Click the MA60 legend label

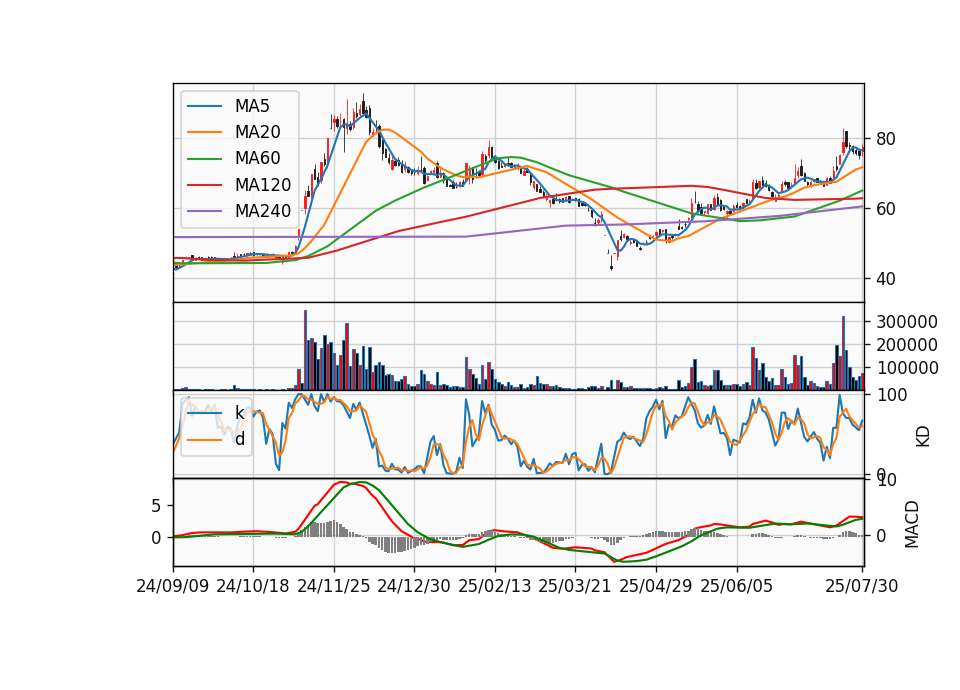[x=257, y=159]
